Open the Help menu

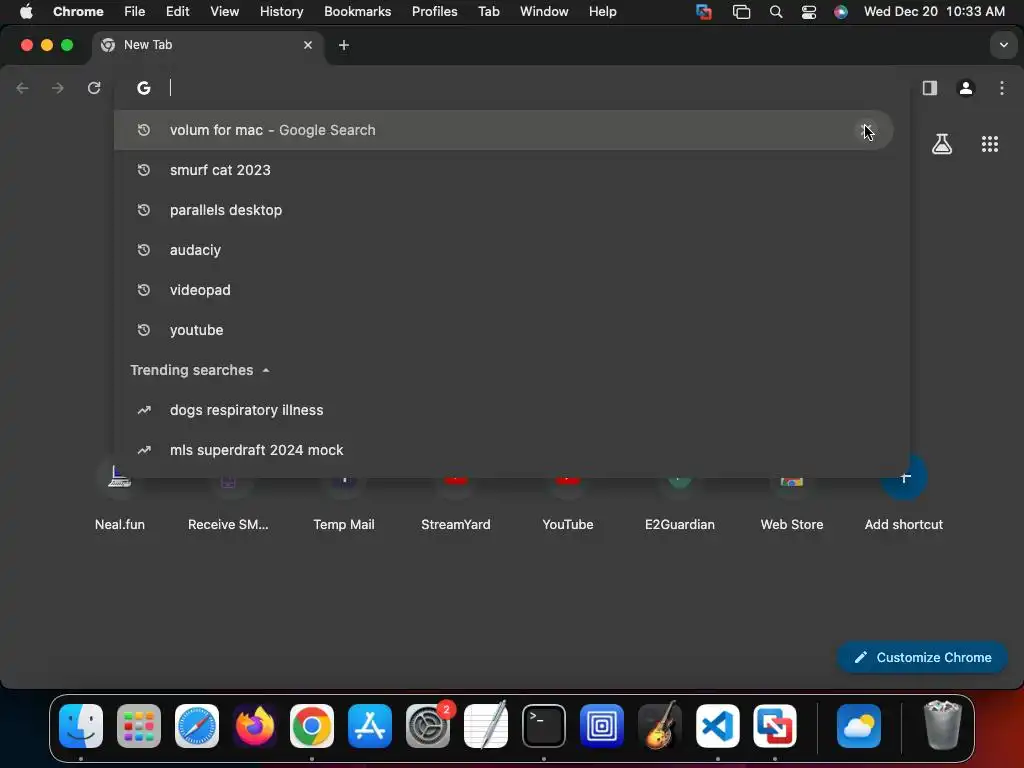coord(602,11)
